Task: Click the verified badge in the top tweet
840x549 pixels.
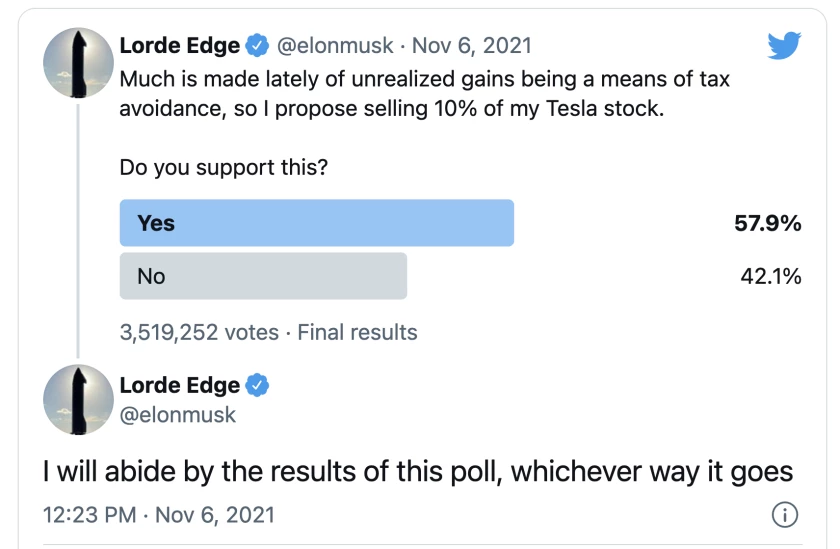Action: (x=258, y=45)
